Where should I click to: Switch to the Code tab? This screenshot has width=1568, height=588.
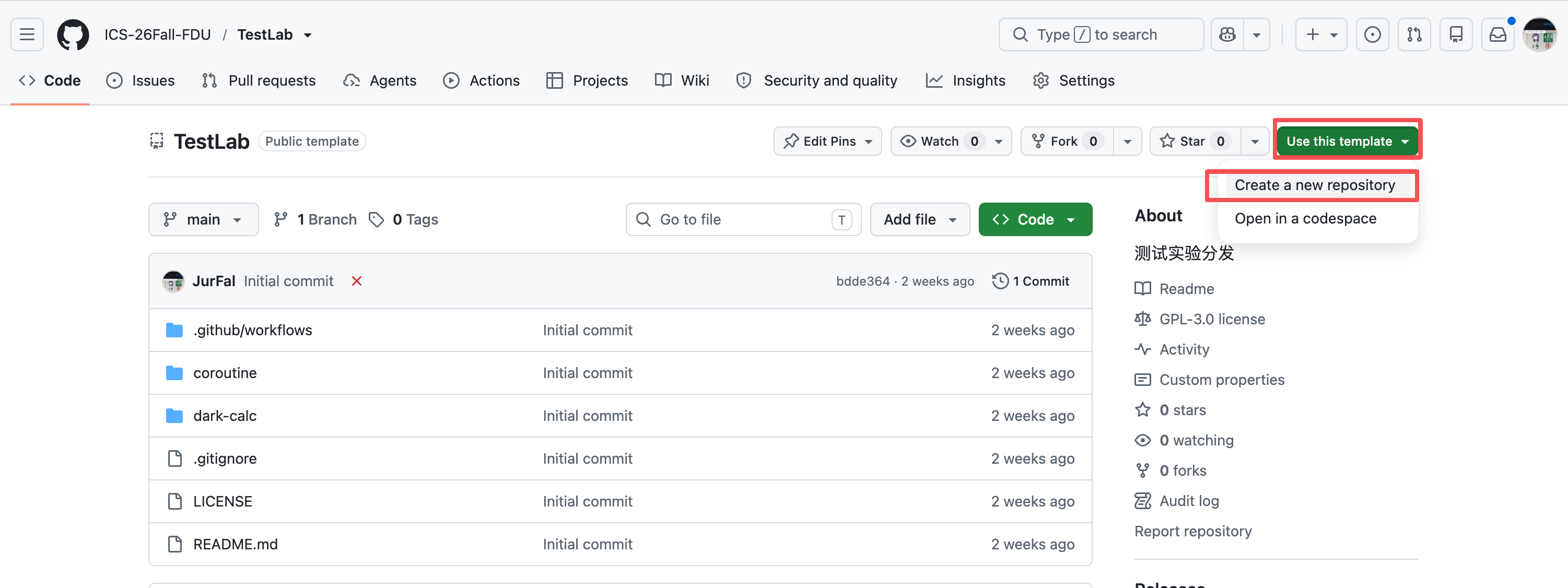pyautogui.click(x=50, y=80)
